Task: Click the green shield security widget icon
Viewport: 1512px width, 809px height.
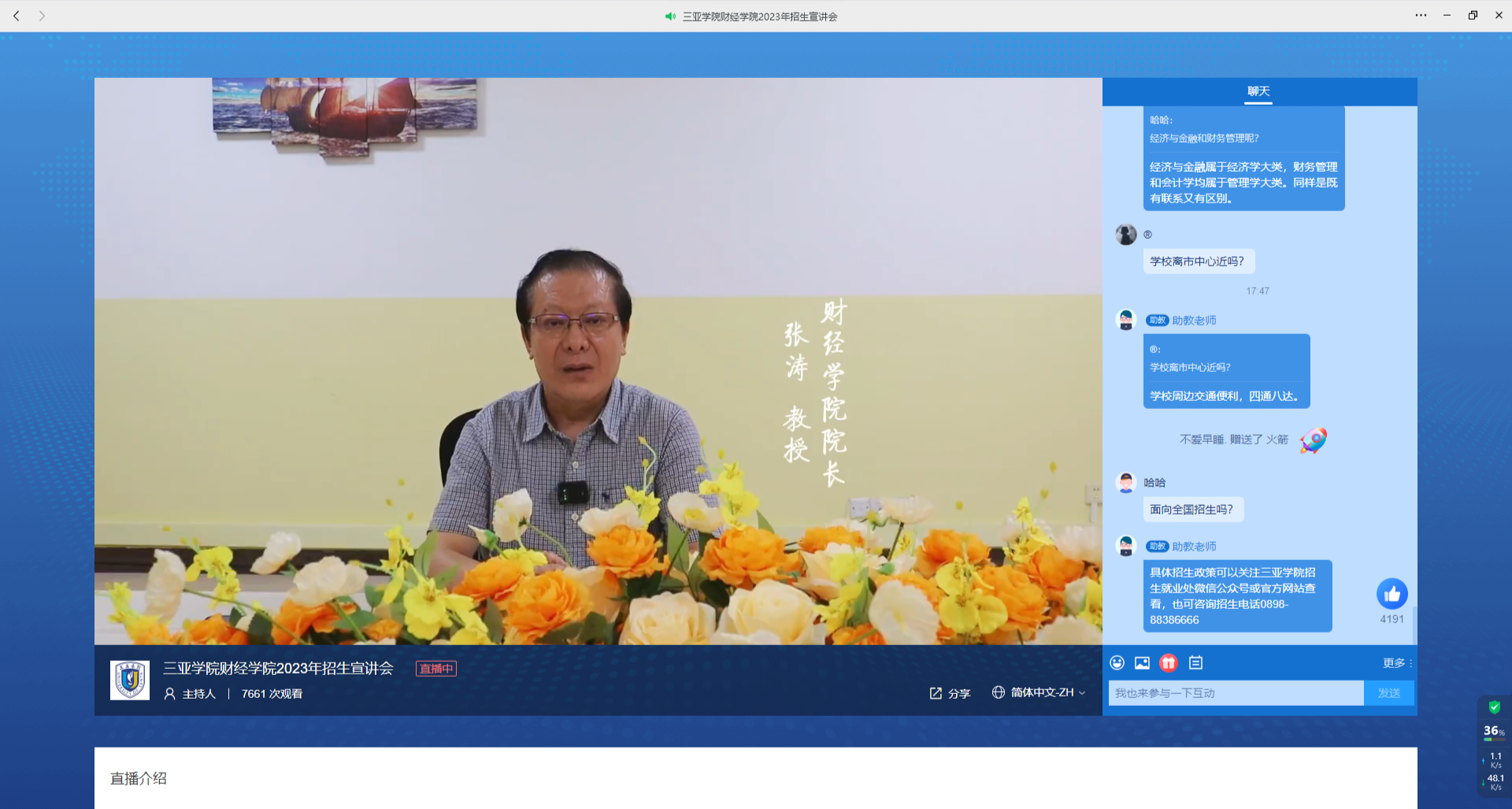Action: (x=1494, y=707)
